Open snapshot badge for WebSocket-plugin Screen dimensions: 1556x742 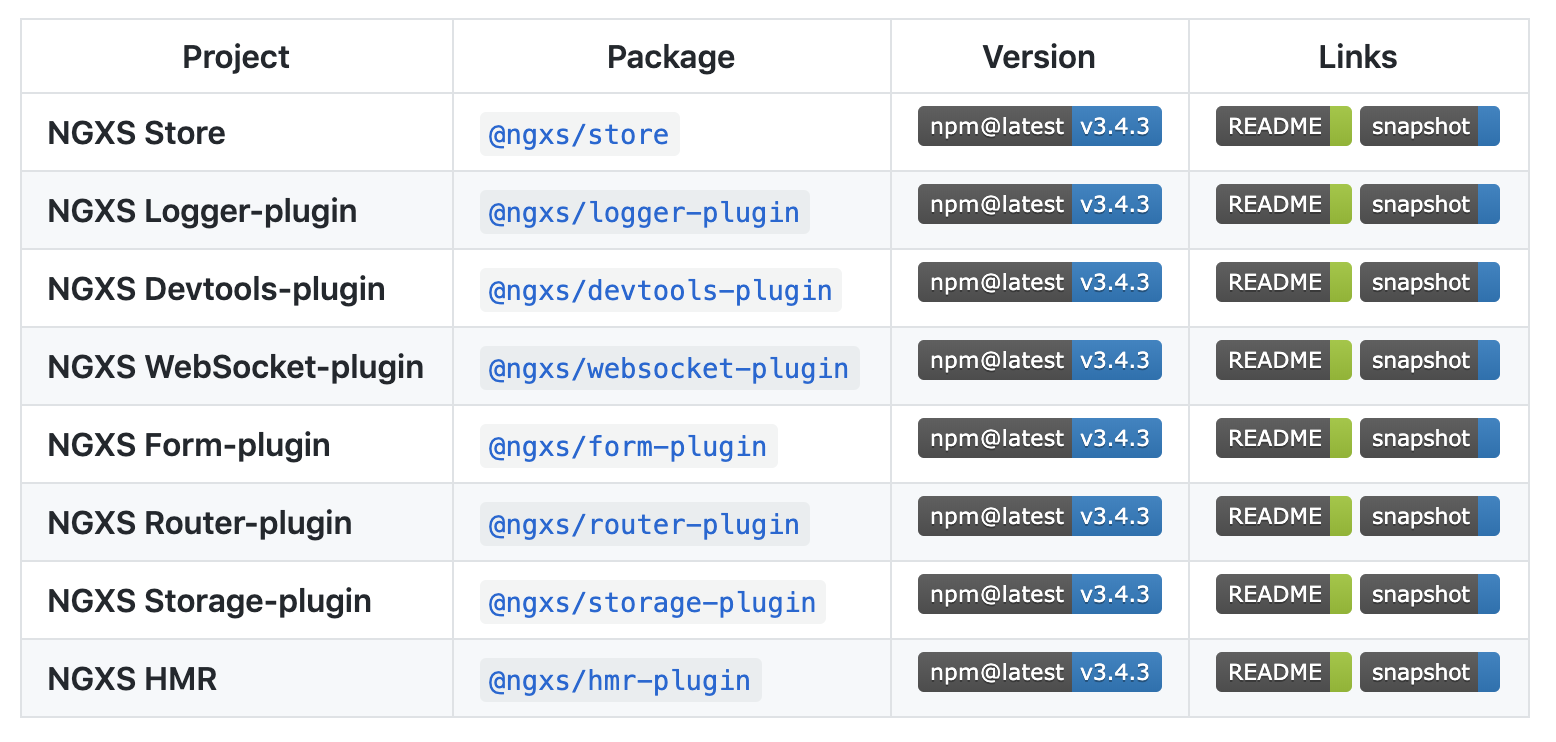1429,361
